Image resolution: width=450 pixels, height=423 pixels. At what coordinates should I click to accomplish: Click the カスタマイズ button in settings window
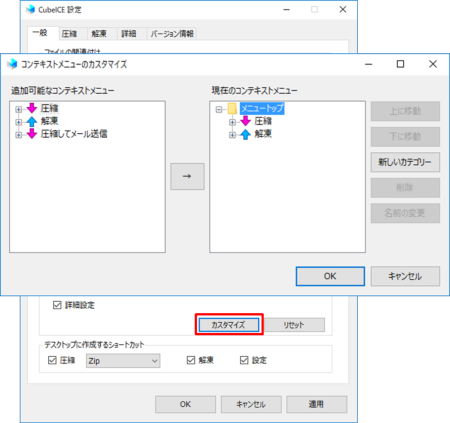(x=229, y=325)
